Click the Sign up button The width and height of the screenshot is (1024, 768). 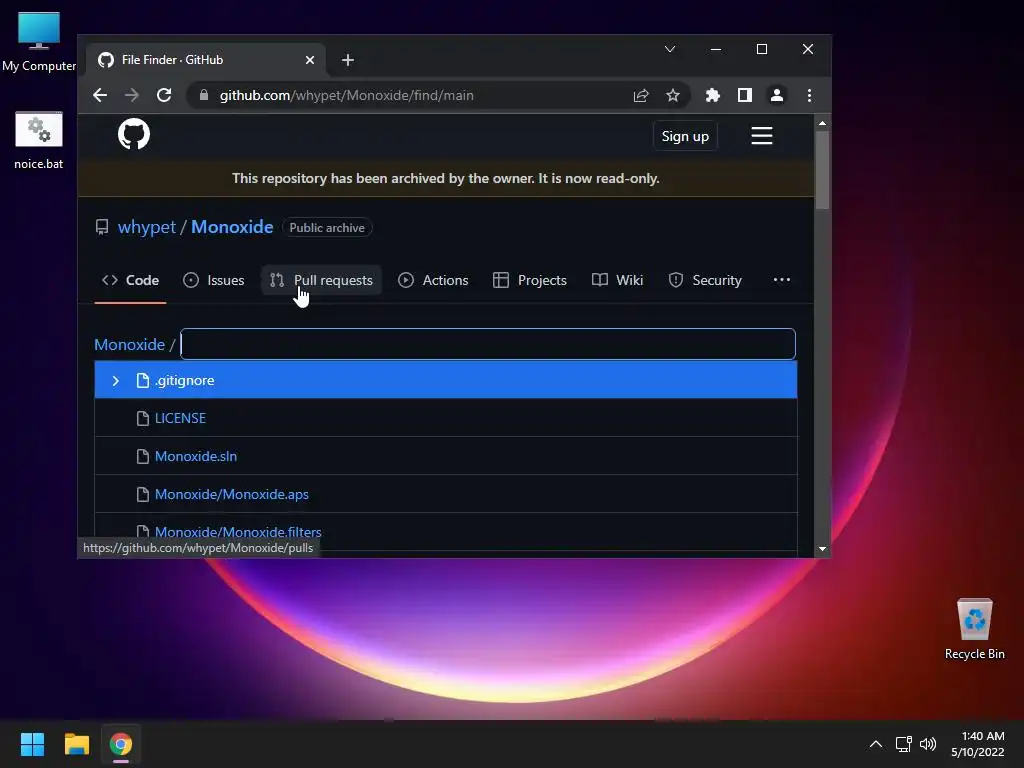coord(685,136)
